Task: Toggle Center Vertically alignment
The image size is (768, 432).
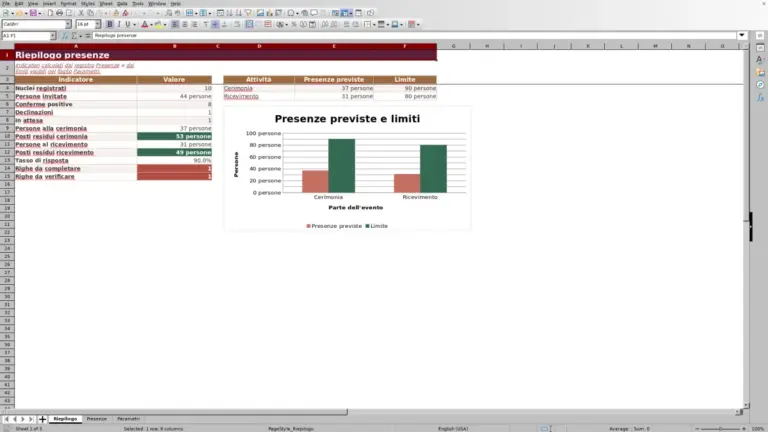Action: click(215, 24)
